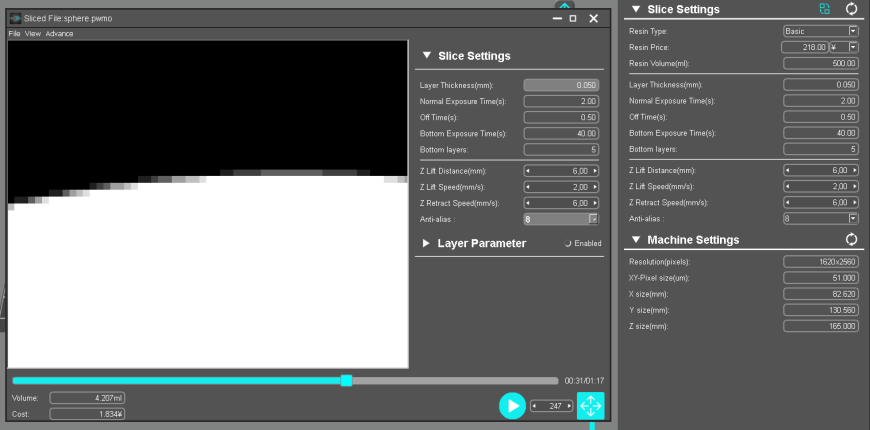Viewport: 870px width, 430px height.
Task: Expand the Layer Parameter section
Action: tap(426, 243)
